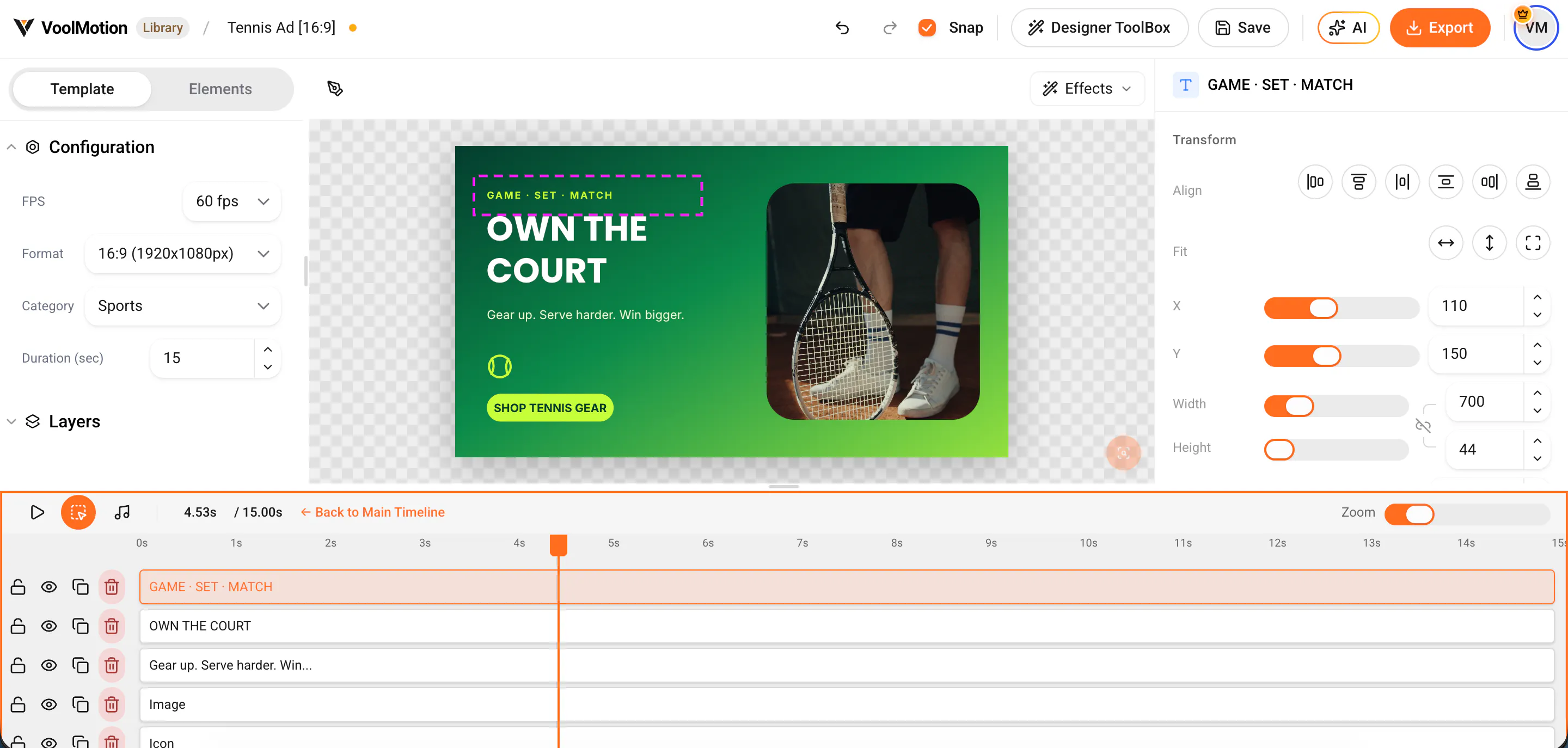Adjust the timeline Zoom slider
1568x748 pixels.
[1467, 514]
